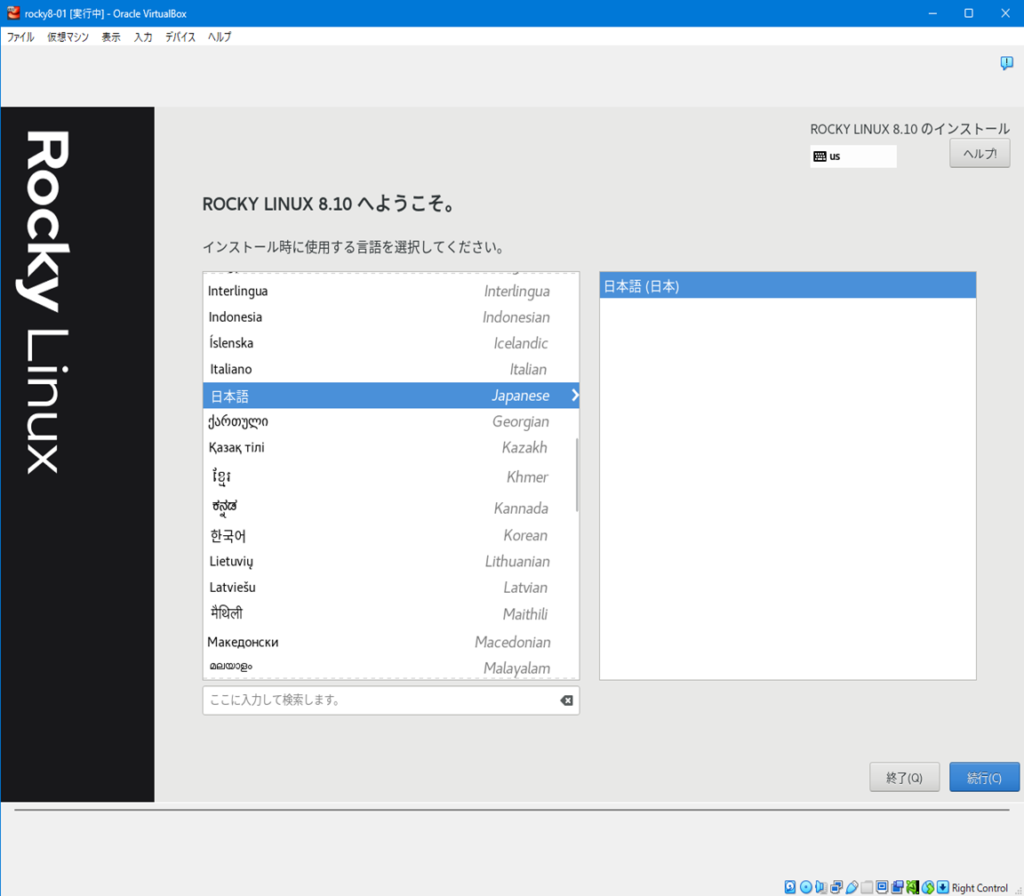
Task: Select the 日本語 Japanese language row
Action: pyautogui.click(x=391, y=396)
